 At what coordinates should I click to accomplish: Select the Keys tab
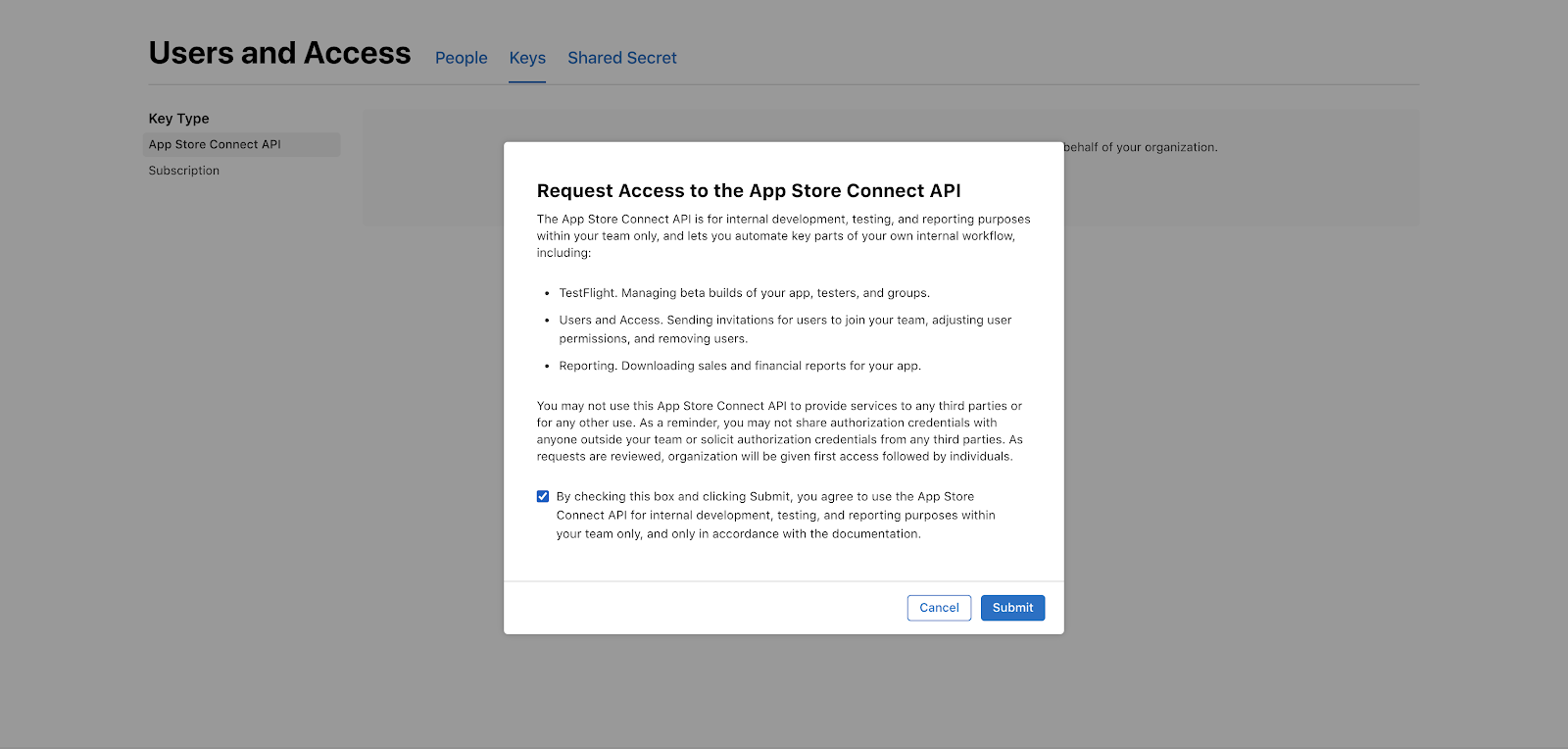tap(527, 58)
